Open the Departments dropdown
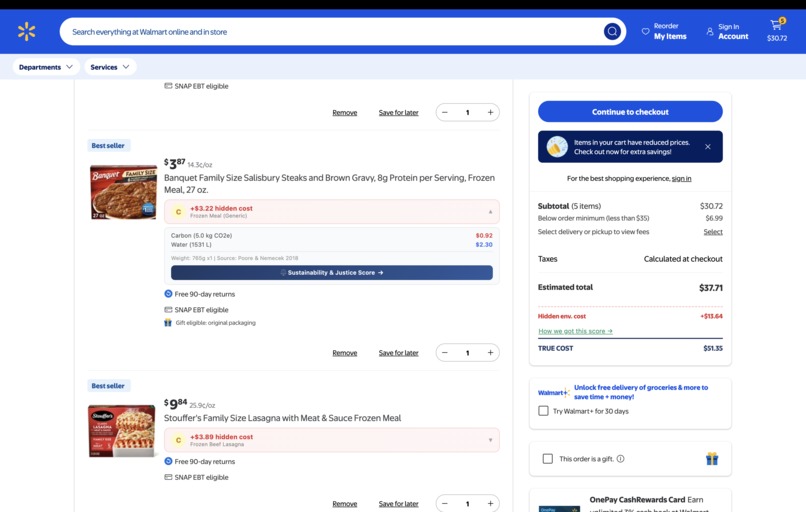The height and width of the screenshot is (512, 806). [x=46, y=67]
